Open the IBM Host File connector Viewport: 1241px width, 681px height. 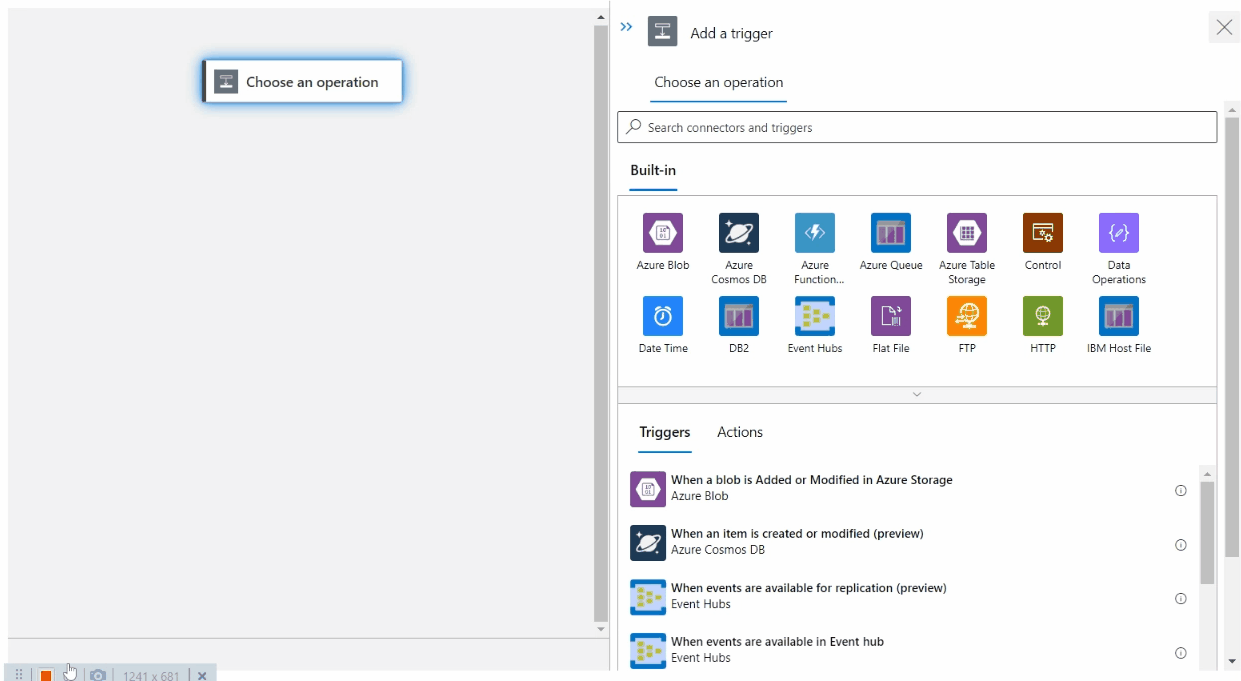1118,316
